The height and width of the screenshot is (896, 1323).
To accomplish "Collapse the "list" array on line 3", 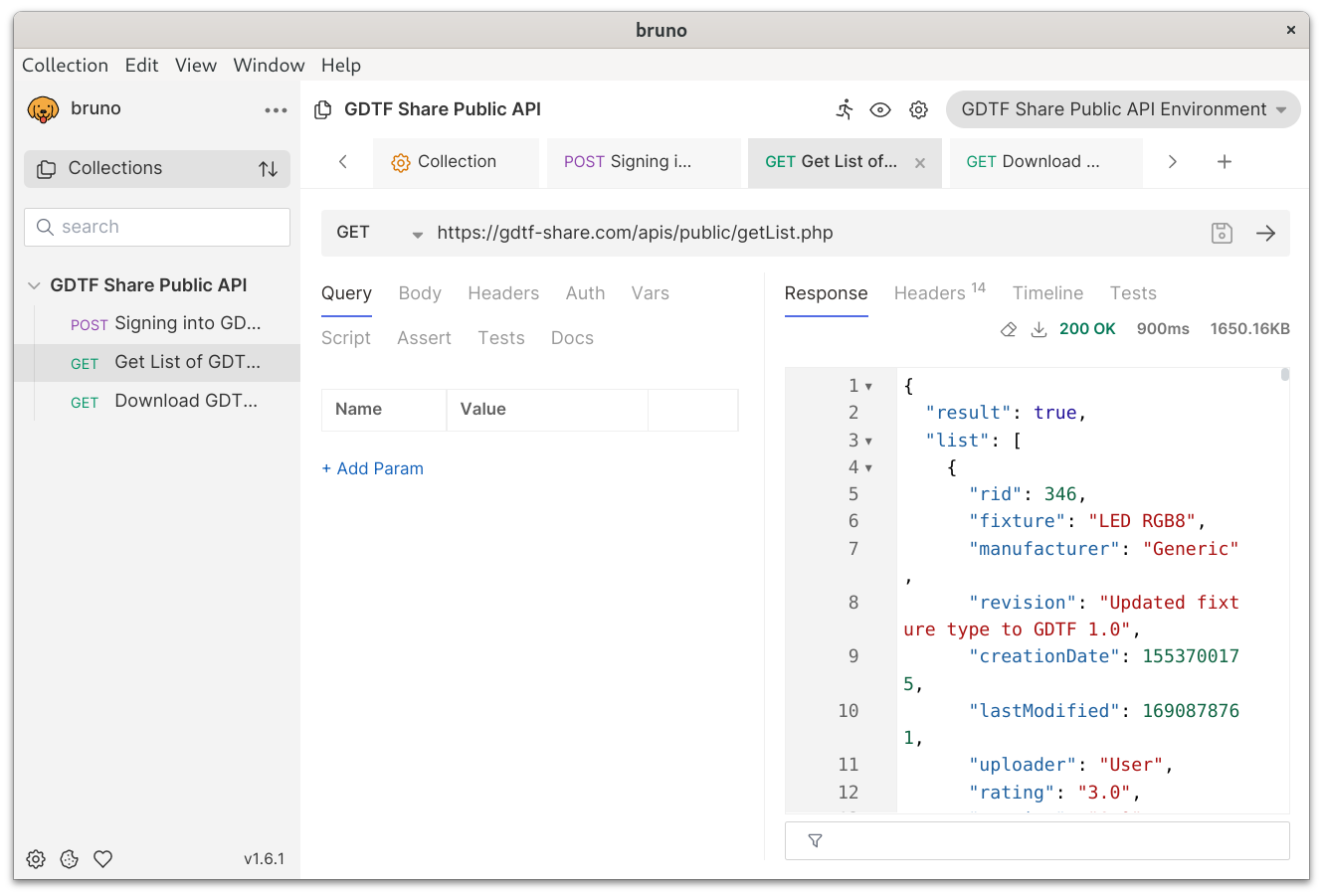I will pos(868,441).
